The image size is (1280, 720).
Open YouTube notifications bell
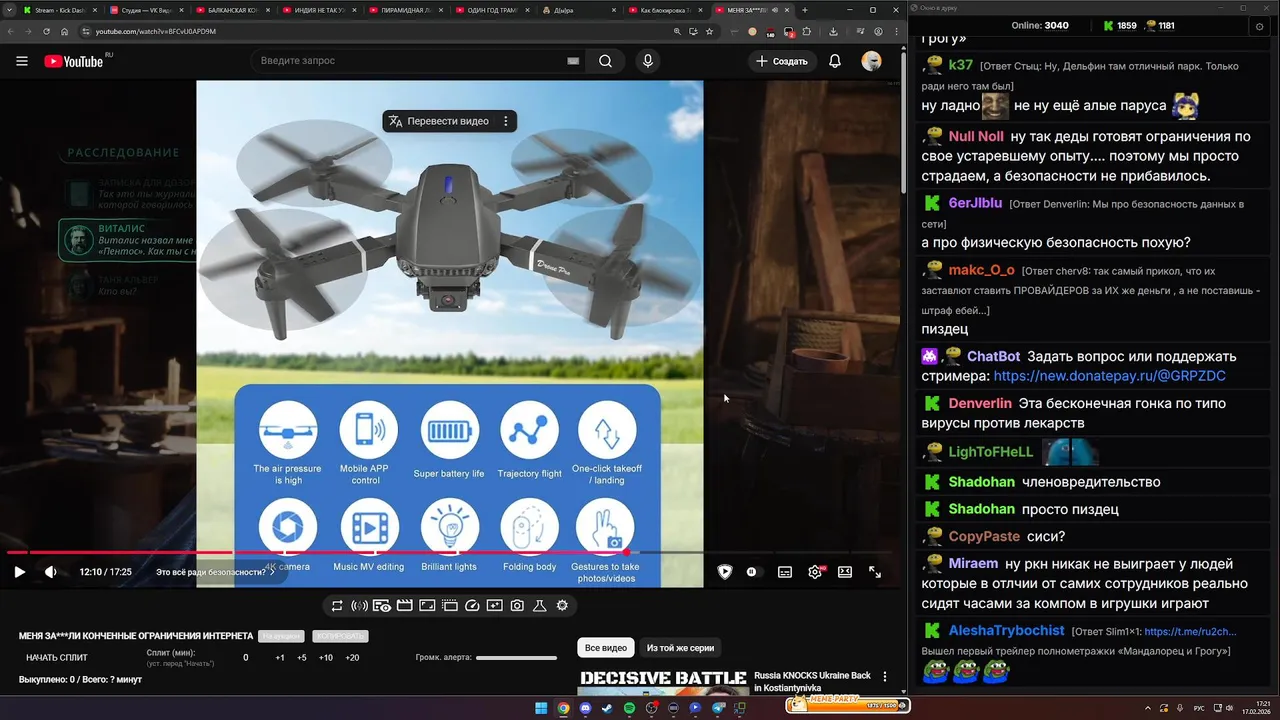[835, 61]
